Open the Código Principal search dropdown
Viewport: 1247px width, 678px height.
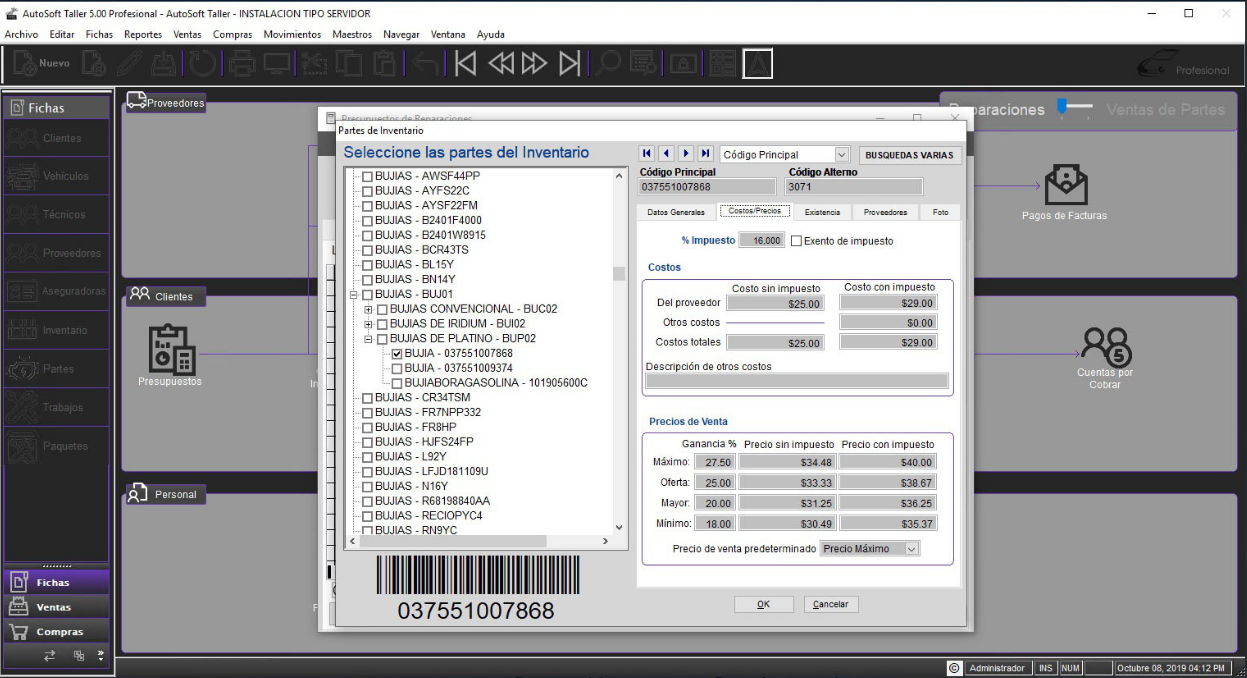click(x=841, y=155)
